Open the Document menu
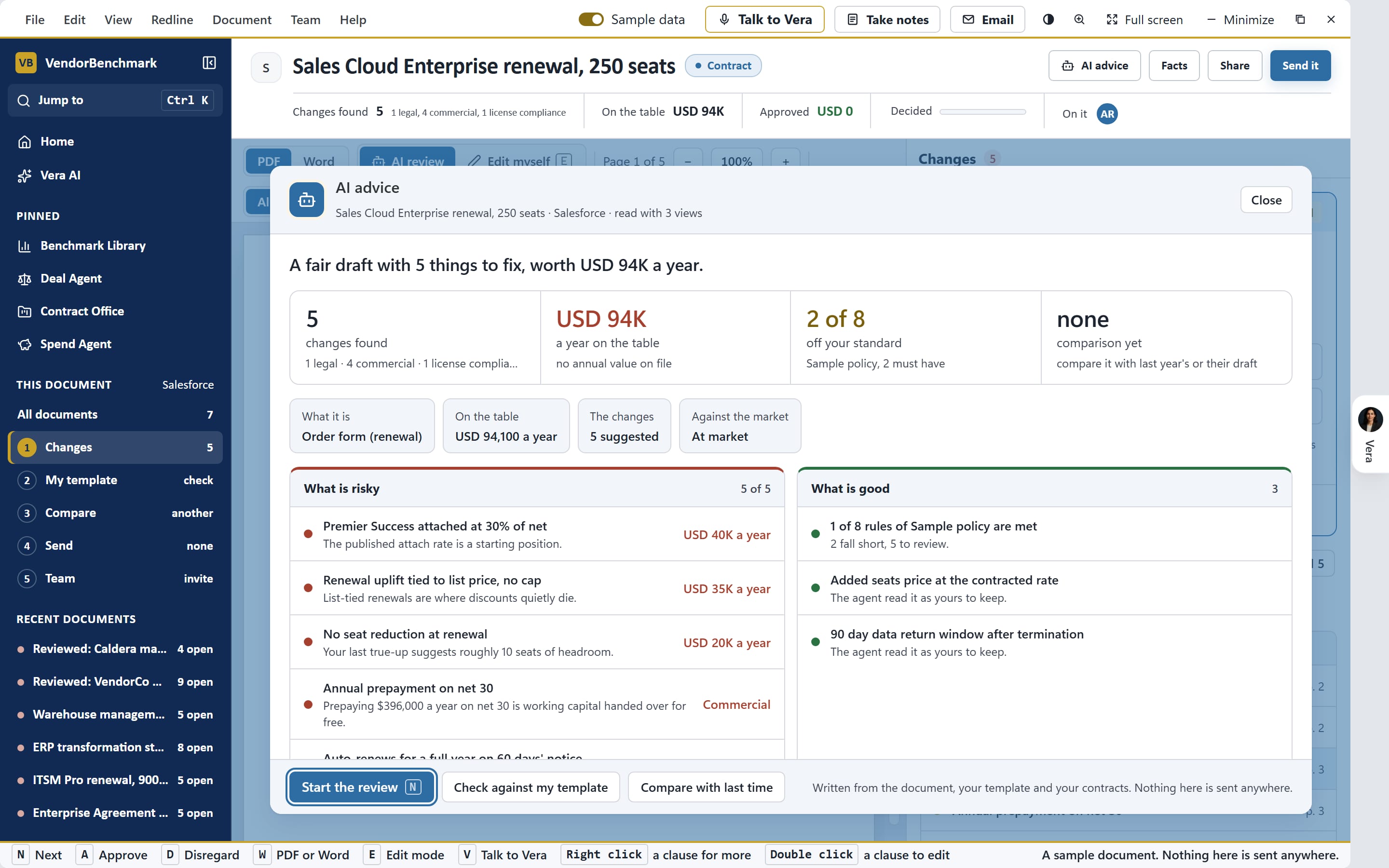This screenshot has height=868, width=1389. click(x=242, y=19)
